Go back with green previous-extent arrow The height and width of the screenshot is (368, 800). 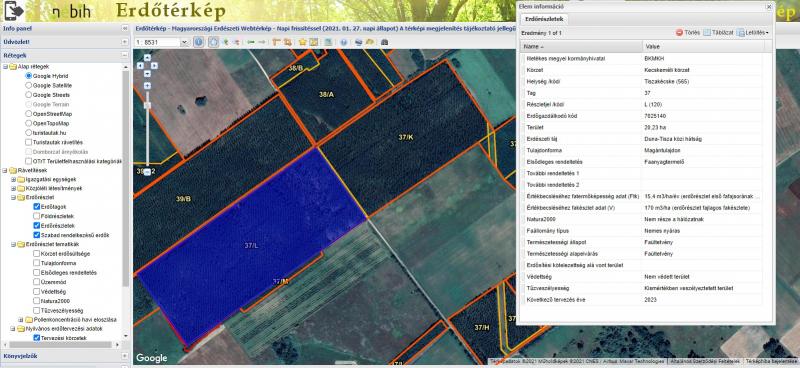click(251, 42)
